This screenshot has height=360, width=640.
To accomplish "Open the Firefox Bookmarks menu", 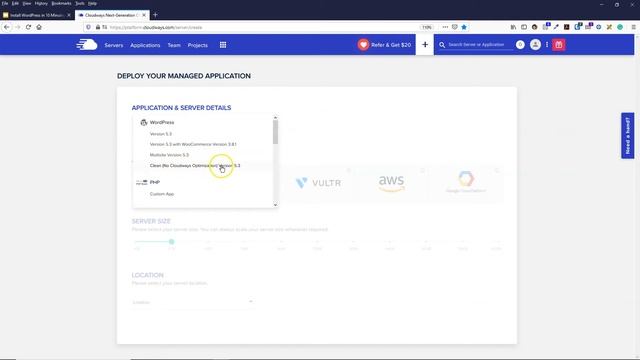I will click(61, 3).
